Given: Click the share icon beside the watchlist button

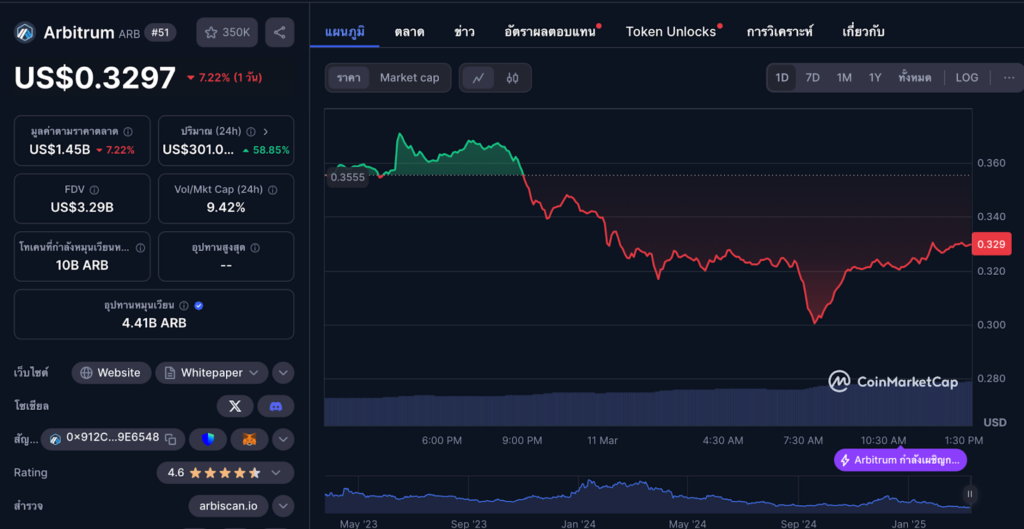Looking at the screenshot, I should click(279, 33).
